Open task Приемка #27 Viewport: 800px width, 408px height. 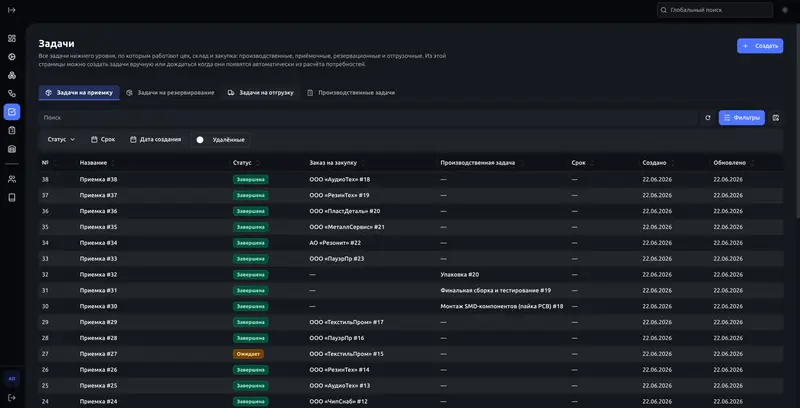[98, 354]
